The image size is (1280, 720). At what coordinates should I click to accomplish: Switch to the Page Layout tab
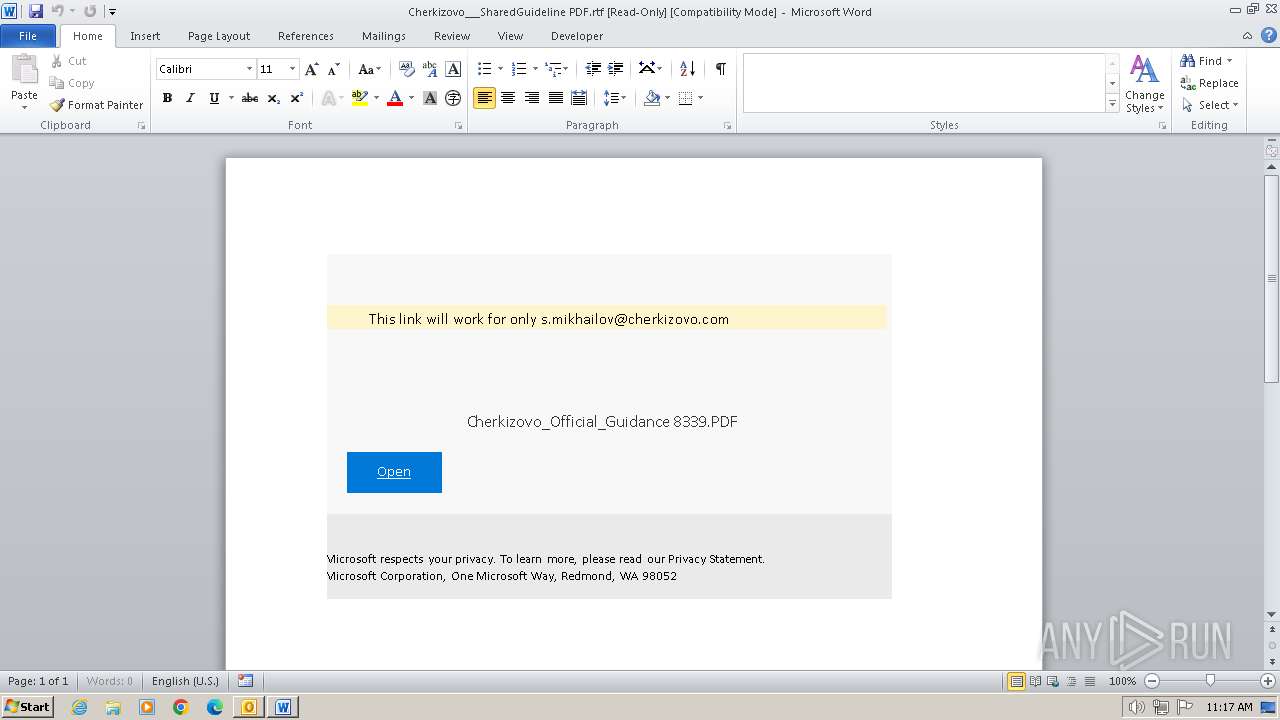(219, 36)
